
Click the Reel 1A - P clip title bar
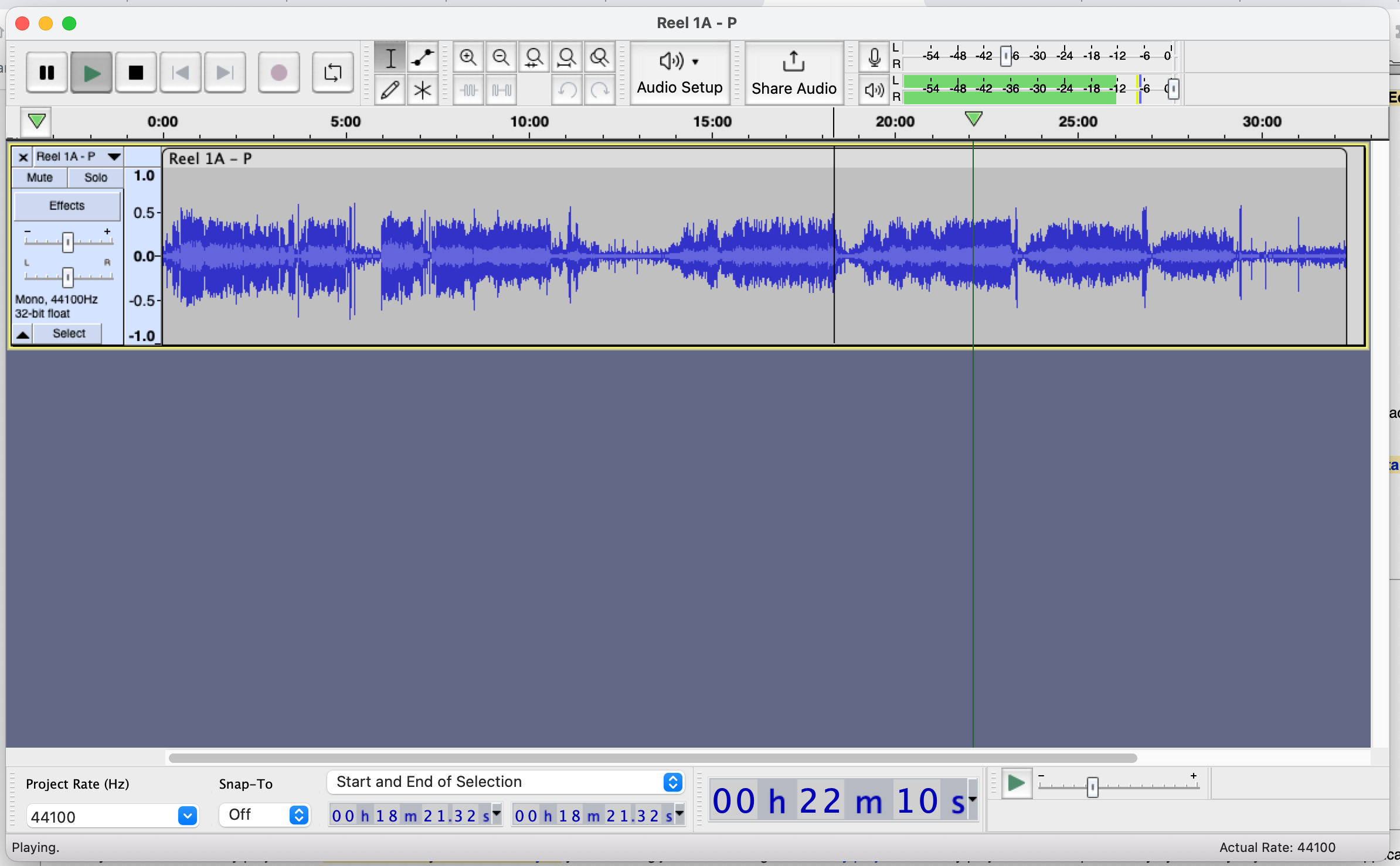pos(754,159)
